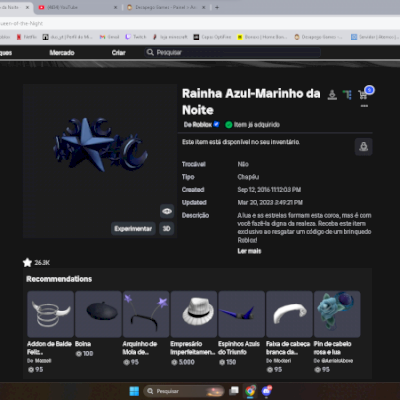Switch item preview to 3D
Viewport: 400px width, 400px height.
coord(167,229)
